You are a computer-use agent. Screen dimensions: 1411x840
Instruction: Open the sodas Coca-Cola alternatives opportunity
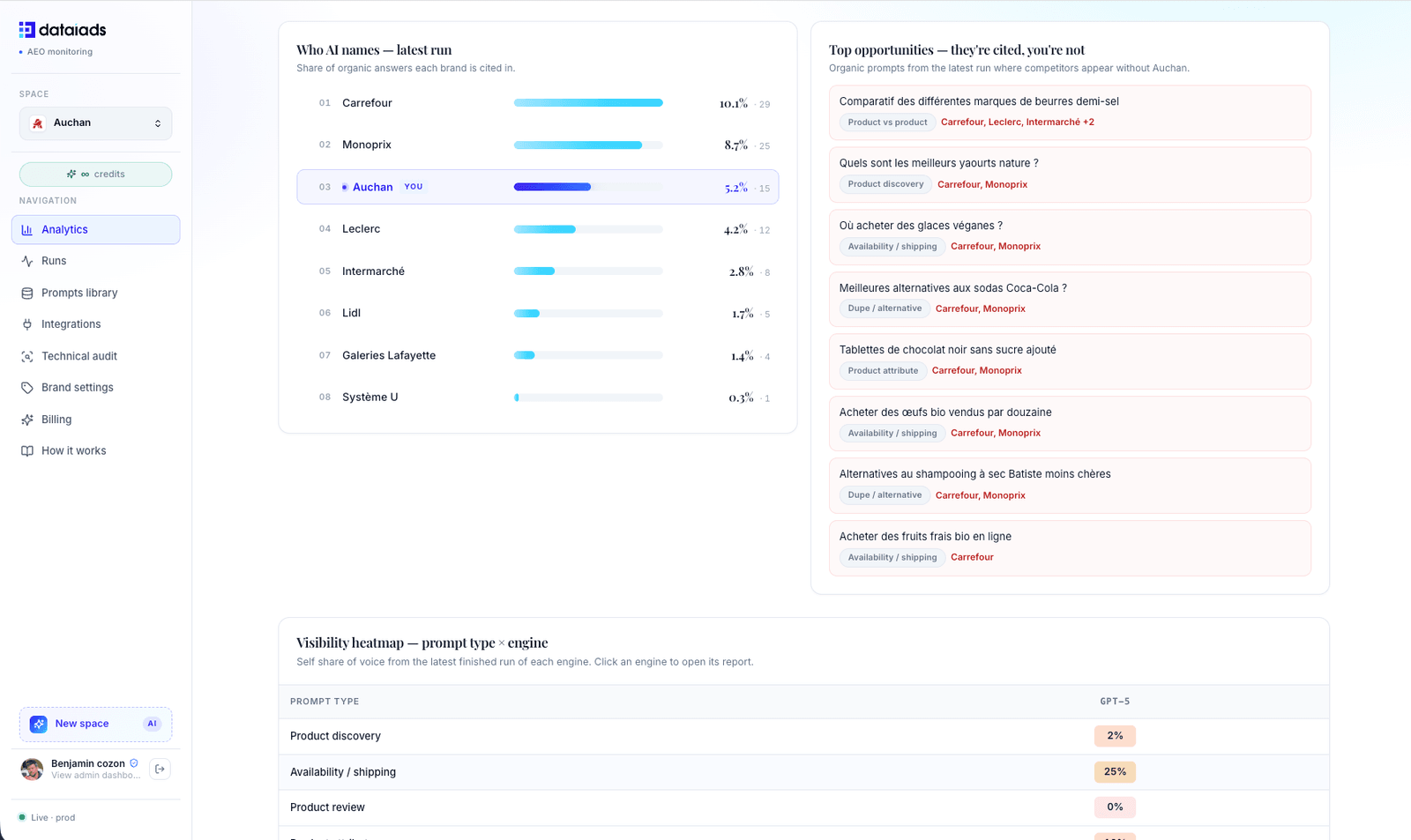click(x=1070, y=299)
